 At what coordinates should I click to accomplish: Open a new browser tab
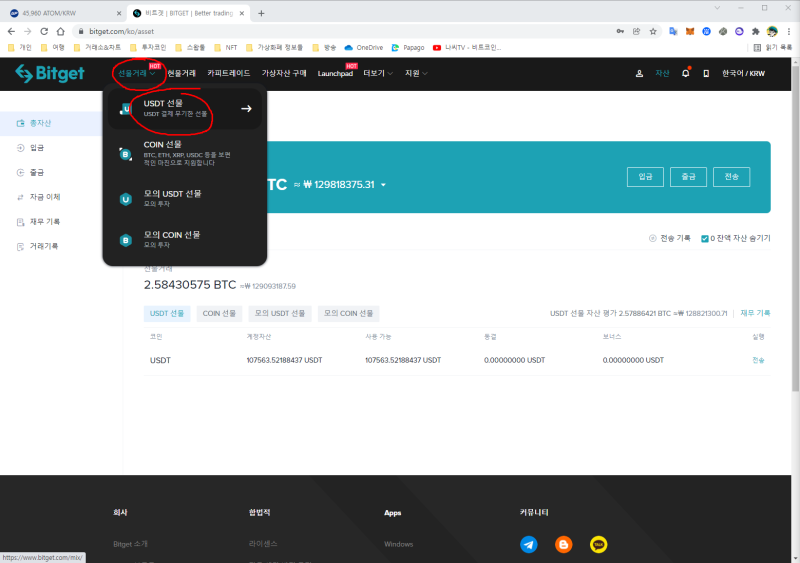click(x=261, y=13)
